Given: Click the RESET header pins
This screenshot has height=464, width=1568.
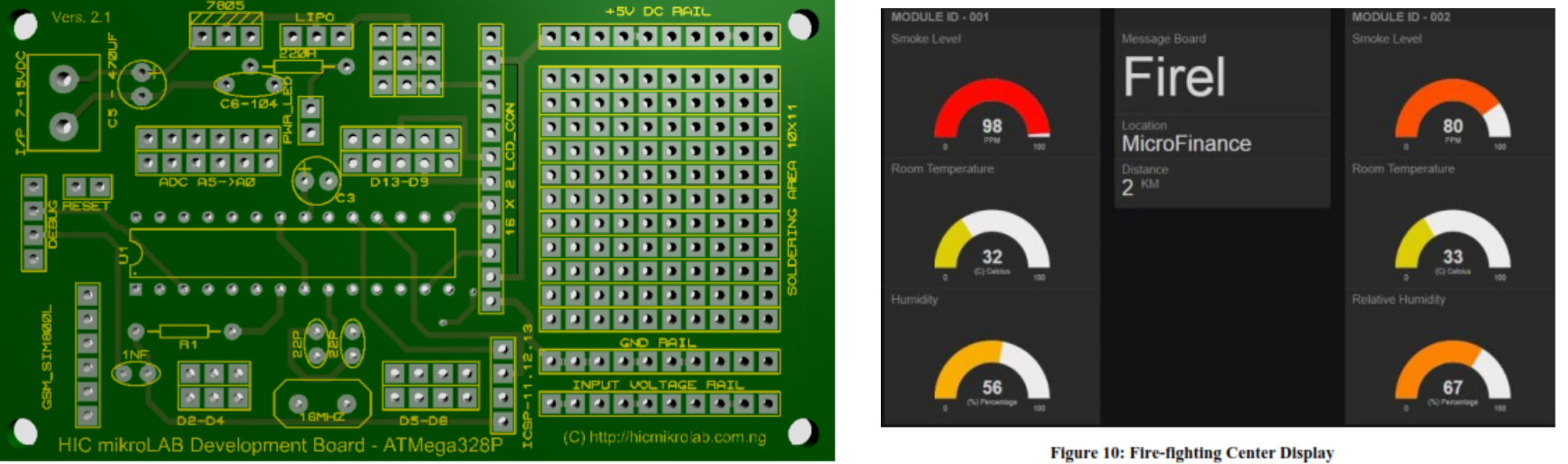Looking at the screenshot, I should pos(88,188).
